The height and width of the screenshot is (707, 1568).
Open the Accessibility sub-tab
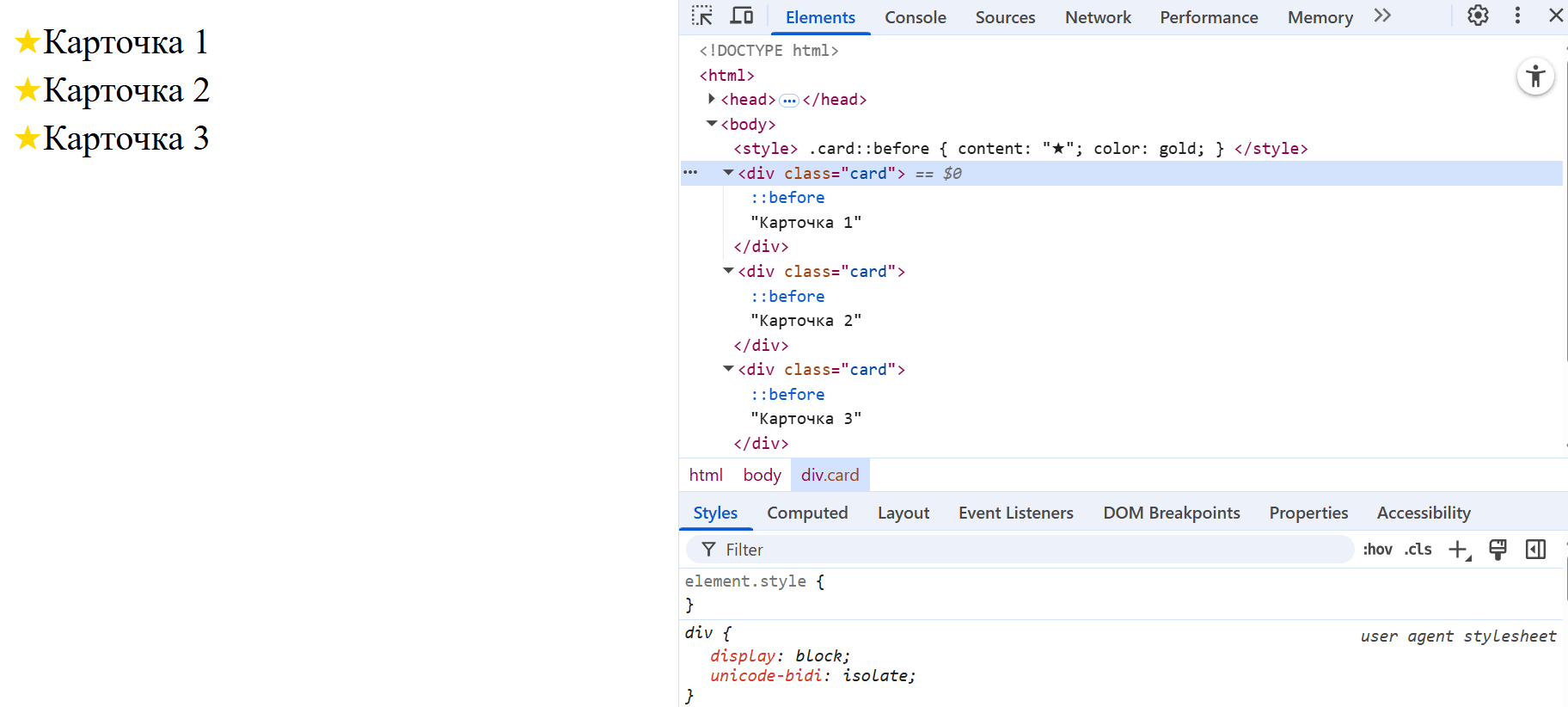(1424, 513)
